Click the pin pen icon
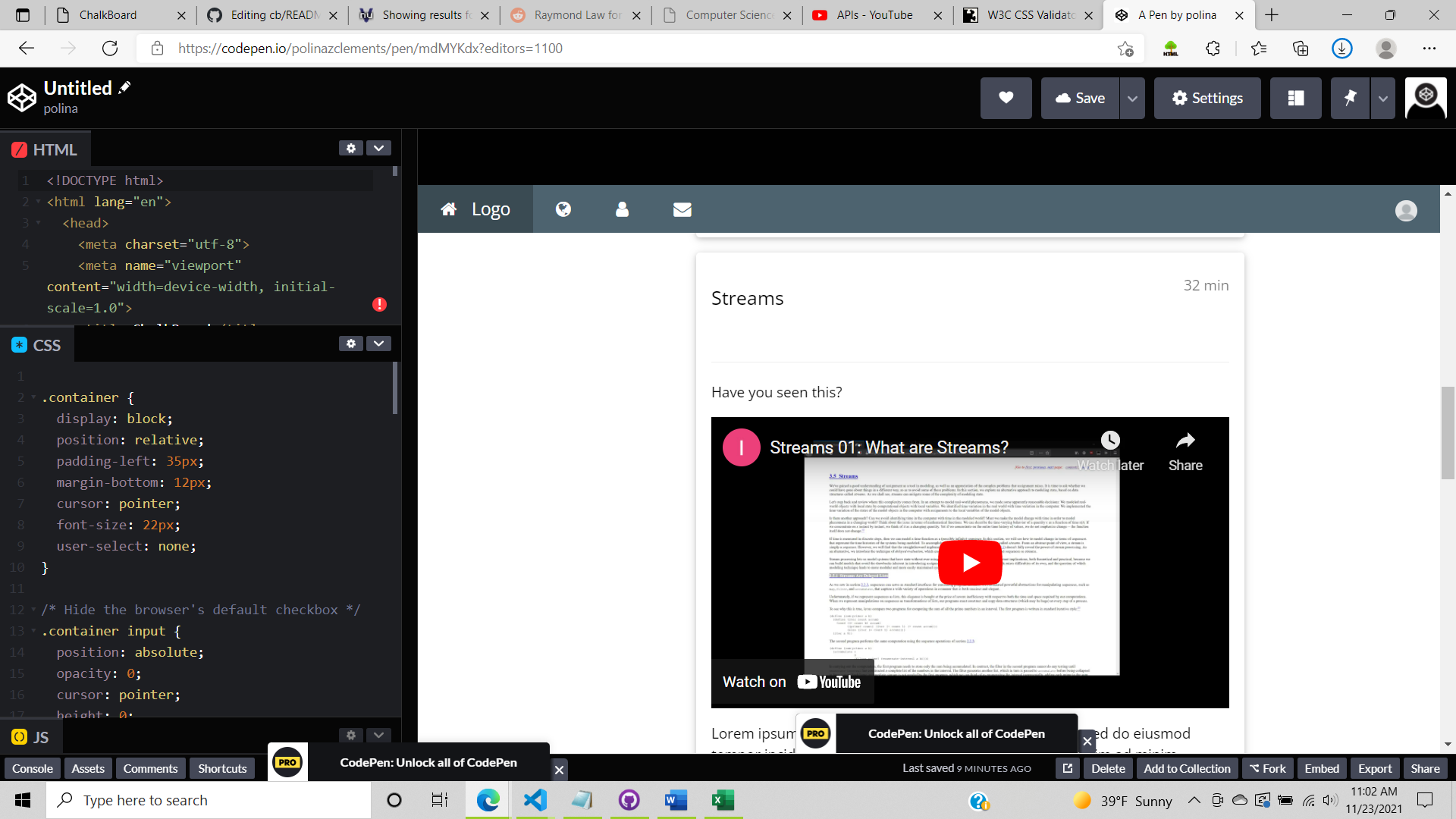This screenshot has height=819, width=1456. (1350, 98)
